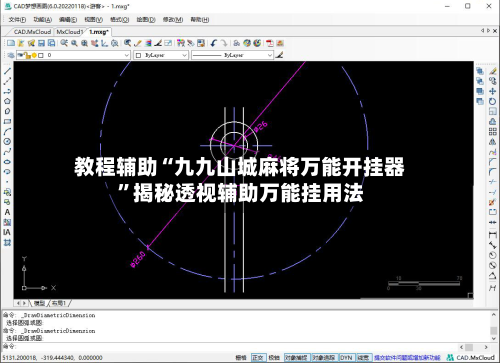Toggle the layer 0 eye visibility icon

coord(21,55)
